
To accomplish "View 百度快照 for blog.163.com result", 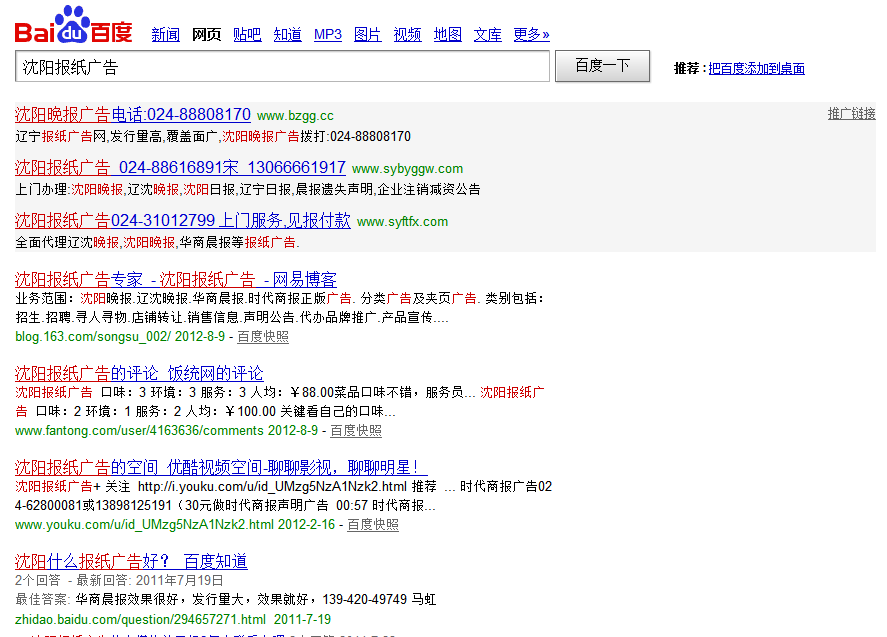I will click(x=263, y=337).
